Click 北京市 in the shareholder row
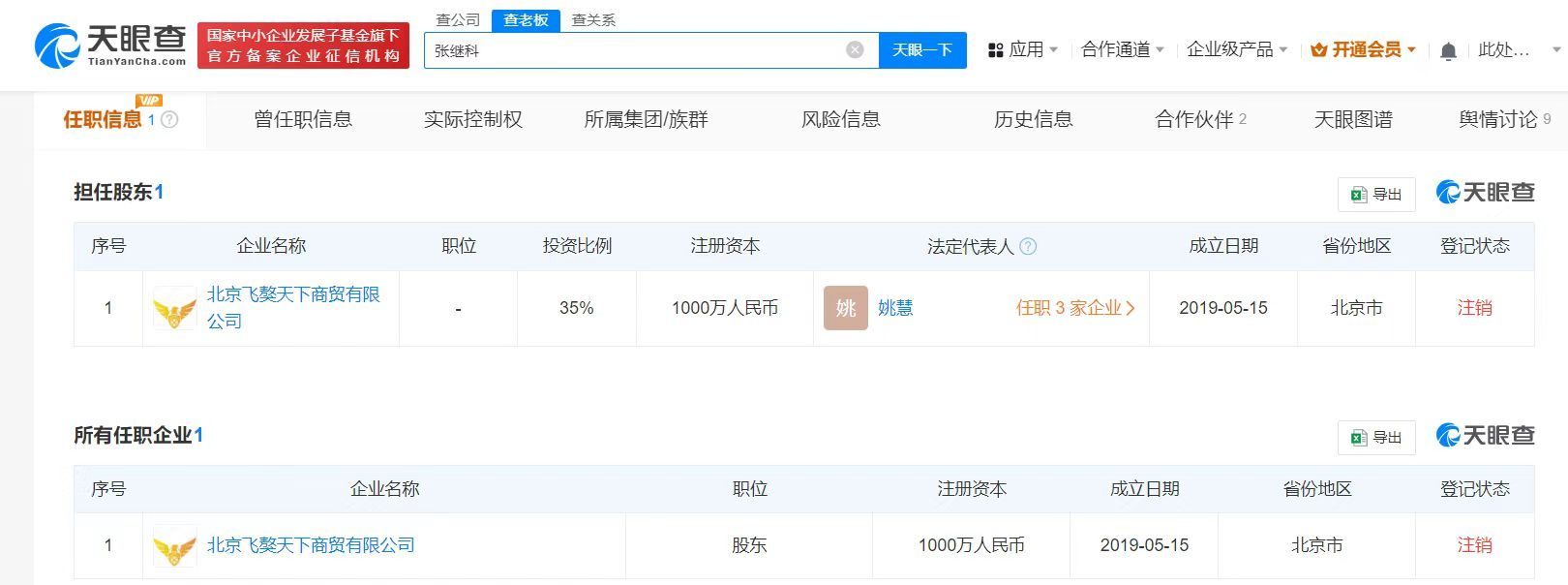1568x585 pixels. [x=1356, y=308]
